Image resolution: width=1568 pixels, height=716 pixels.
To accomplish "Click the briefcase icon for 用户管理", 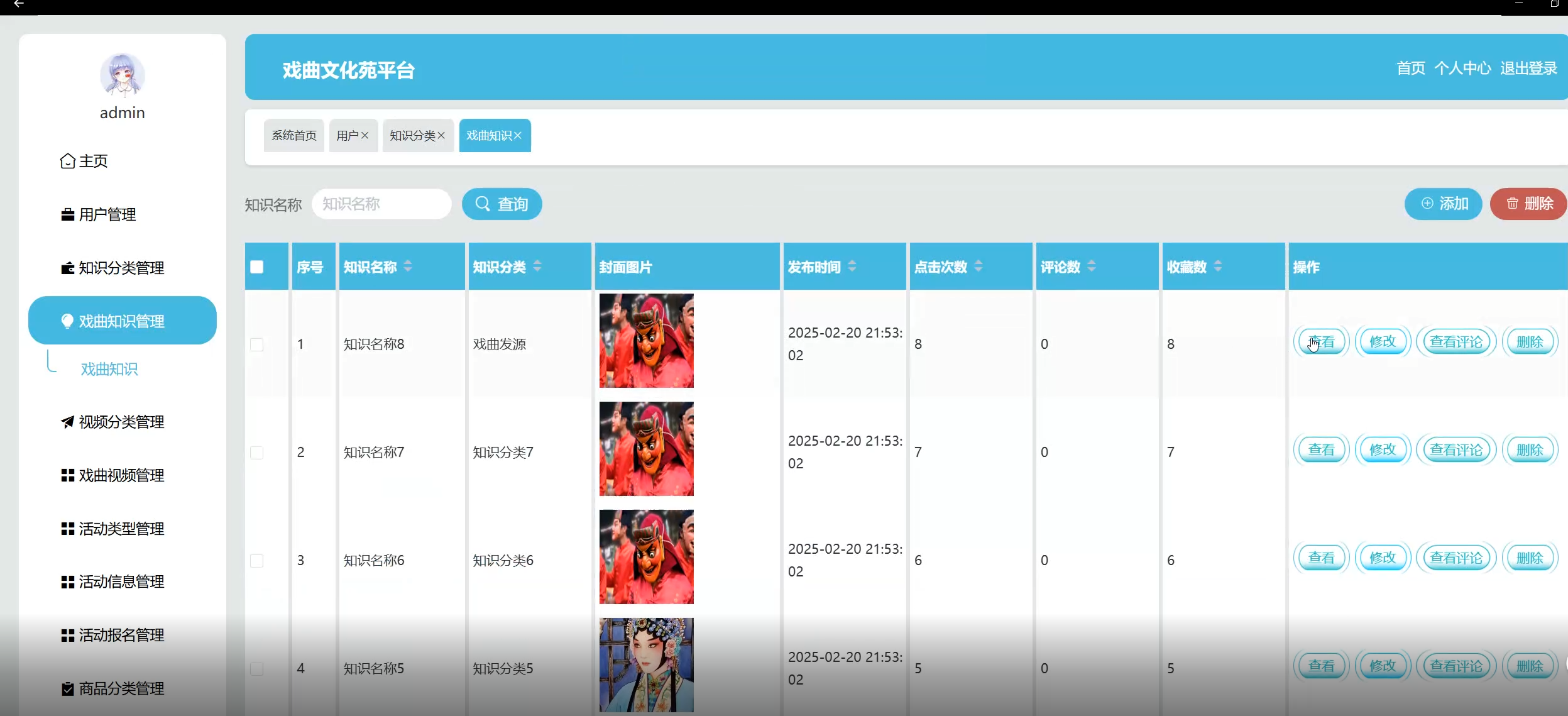I will [67, 215].
